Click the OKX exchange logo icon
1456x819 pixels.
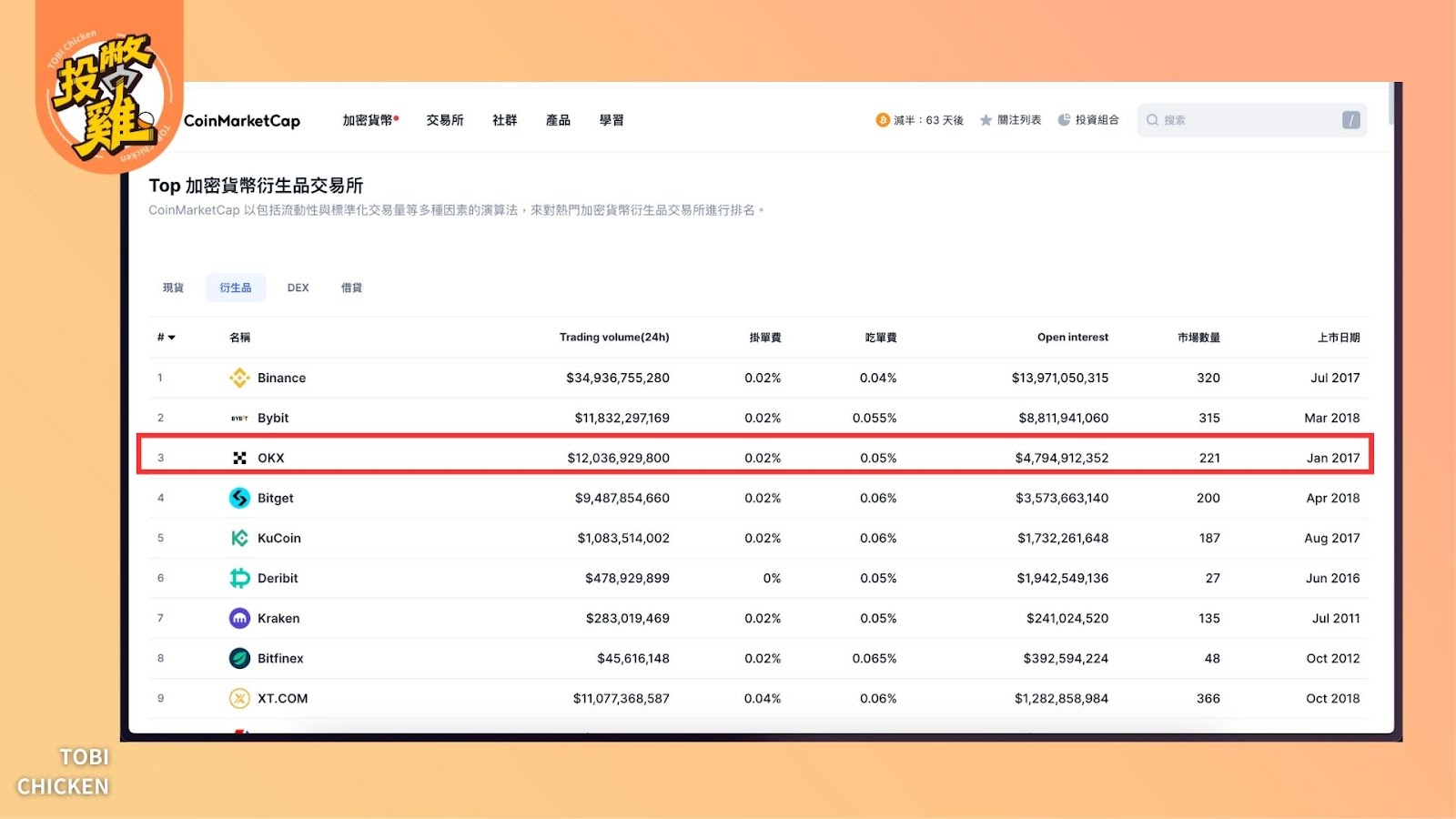pyautogui.click(x=239, y=458)
